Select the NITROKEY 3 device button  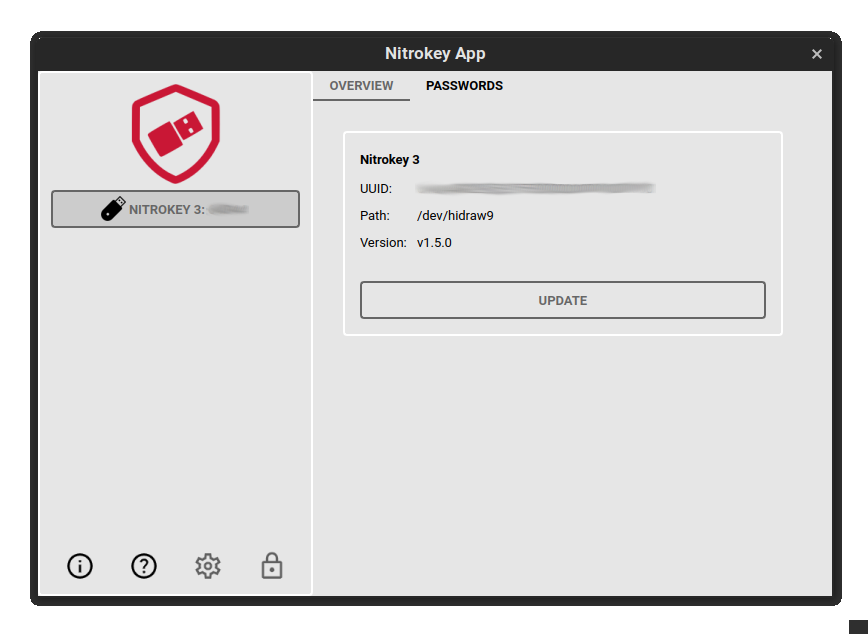(175, 209)
